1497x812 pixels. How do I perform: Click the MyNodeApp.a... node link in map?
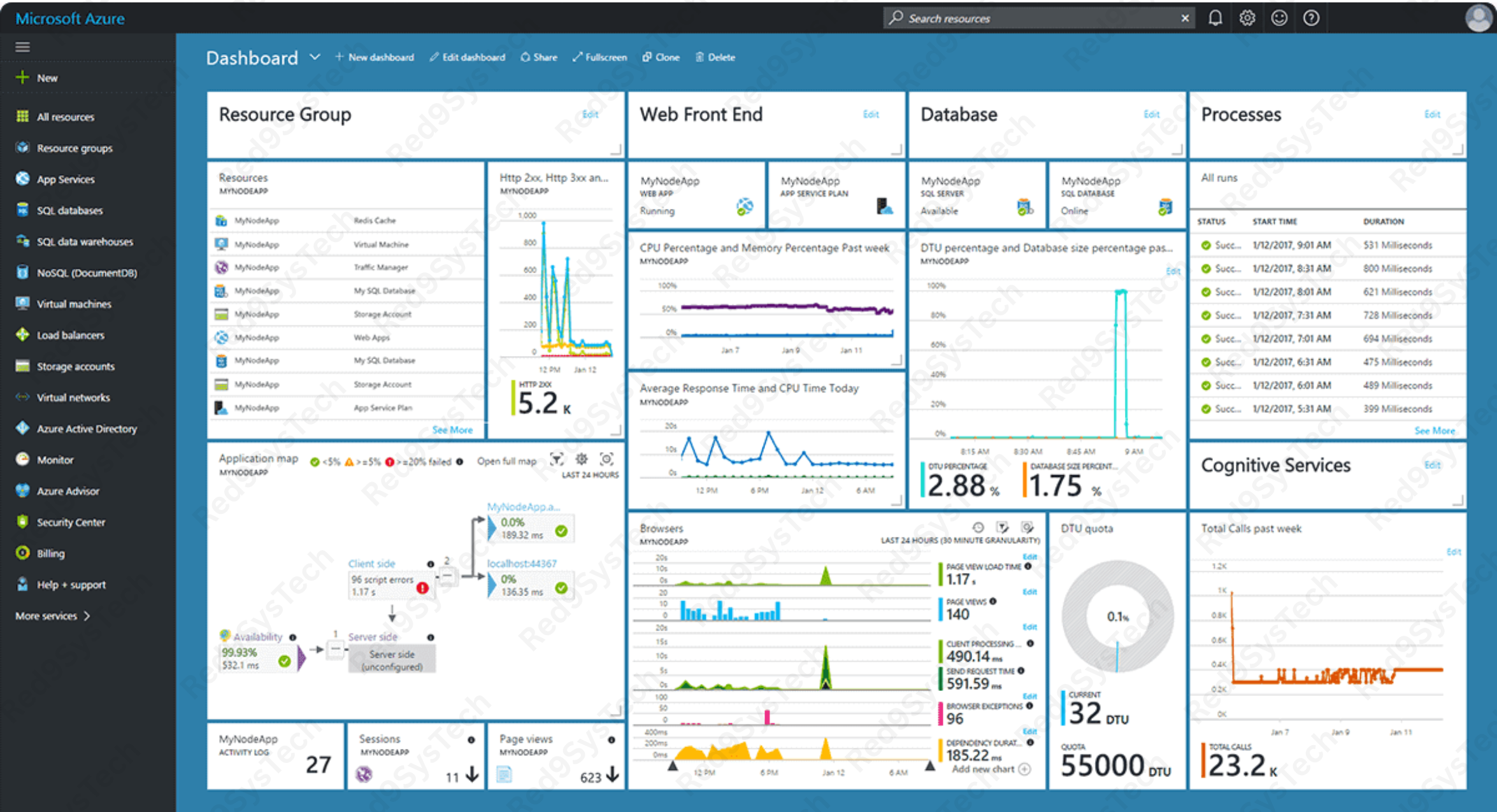click(523, 506)
